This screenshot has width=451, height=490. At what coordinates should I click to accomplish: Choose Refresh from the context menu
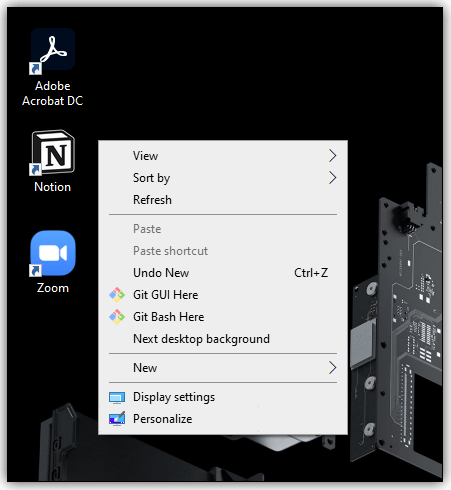click(x=223, y=200)
